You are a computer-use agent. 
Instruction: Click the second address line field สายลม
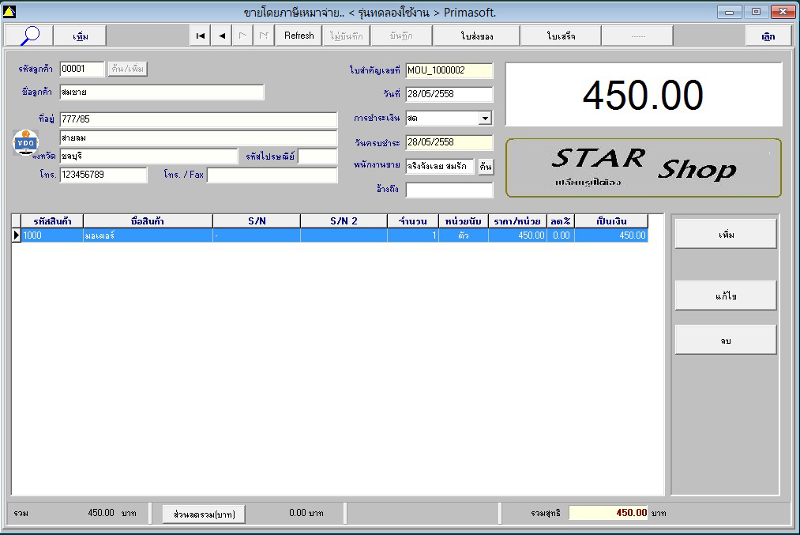point(198,138)
